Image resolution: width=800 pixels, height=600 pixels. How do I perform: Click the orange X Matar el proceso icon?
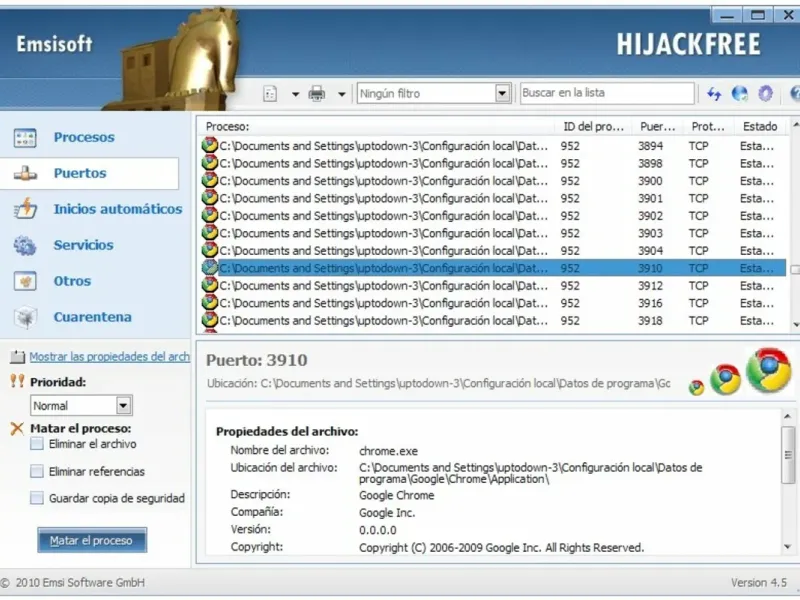(x=17, y=429)
